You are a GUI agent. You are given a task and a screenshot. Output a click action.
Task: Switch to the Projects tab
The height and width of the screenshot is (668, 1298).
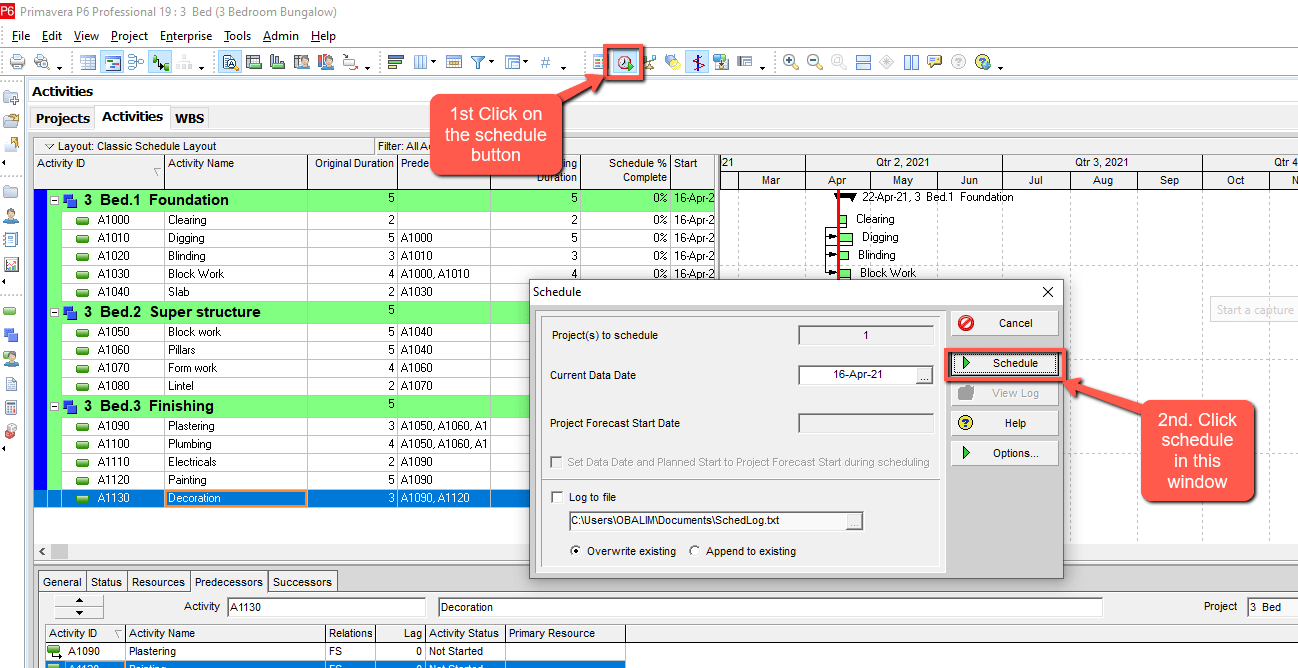coord(63,118)
